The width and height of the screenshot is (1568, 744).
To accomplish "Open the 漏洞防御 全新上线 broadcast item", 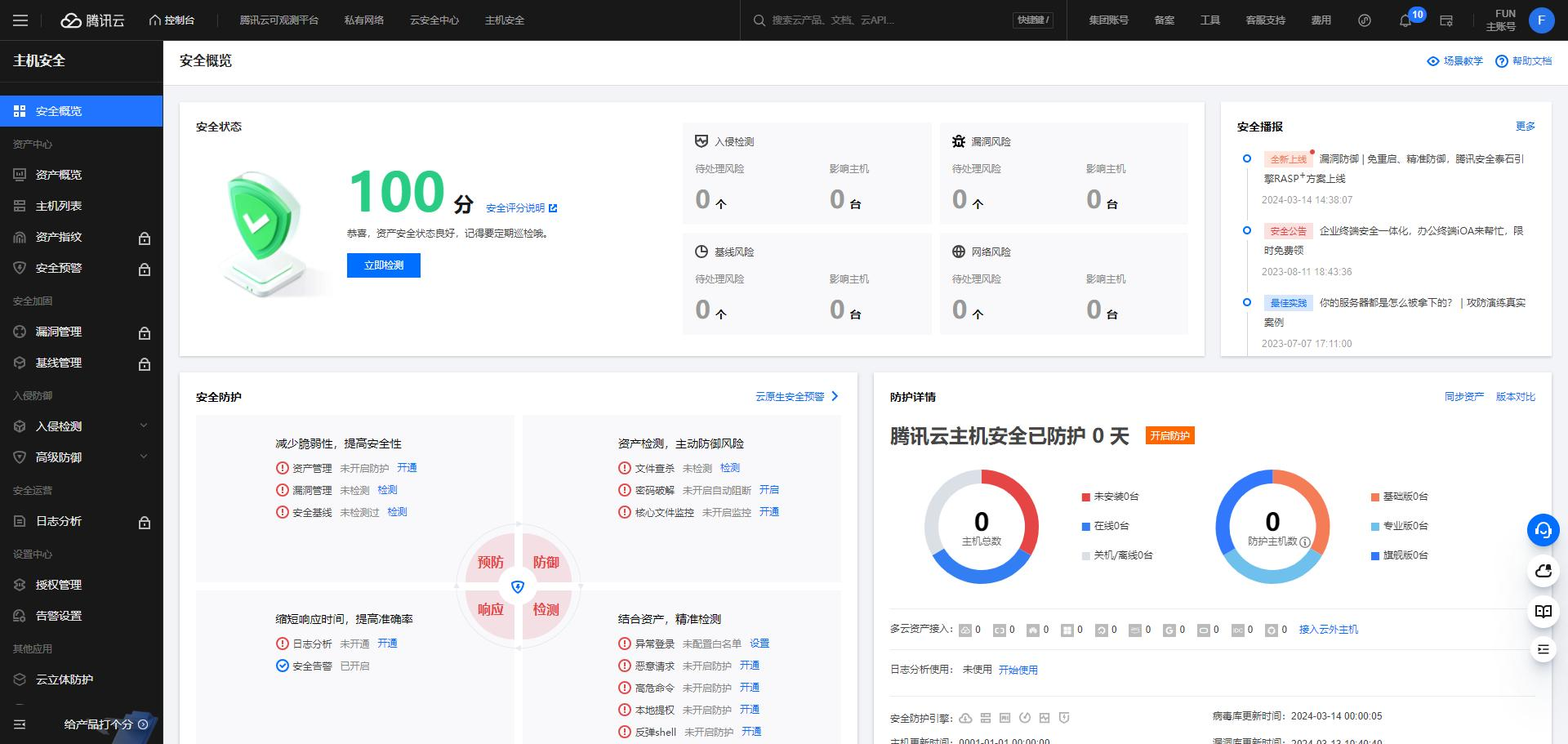I will pos(1393,169).
